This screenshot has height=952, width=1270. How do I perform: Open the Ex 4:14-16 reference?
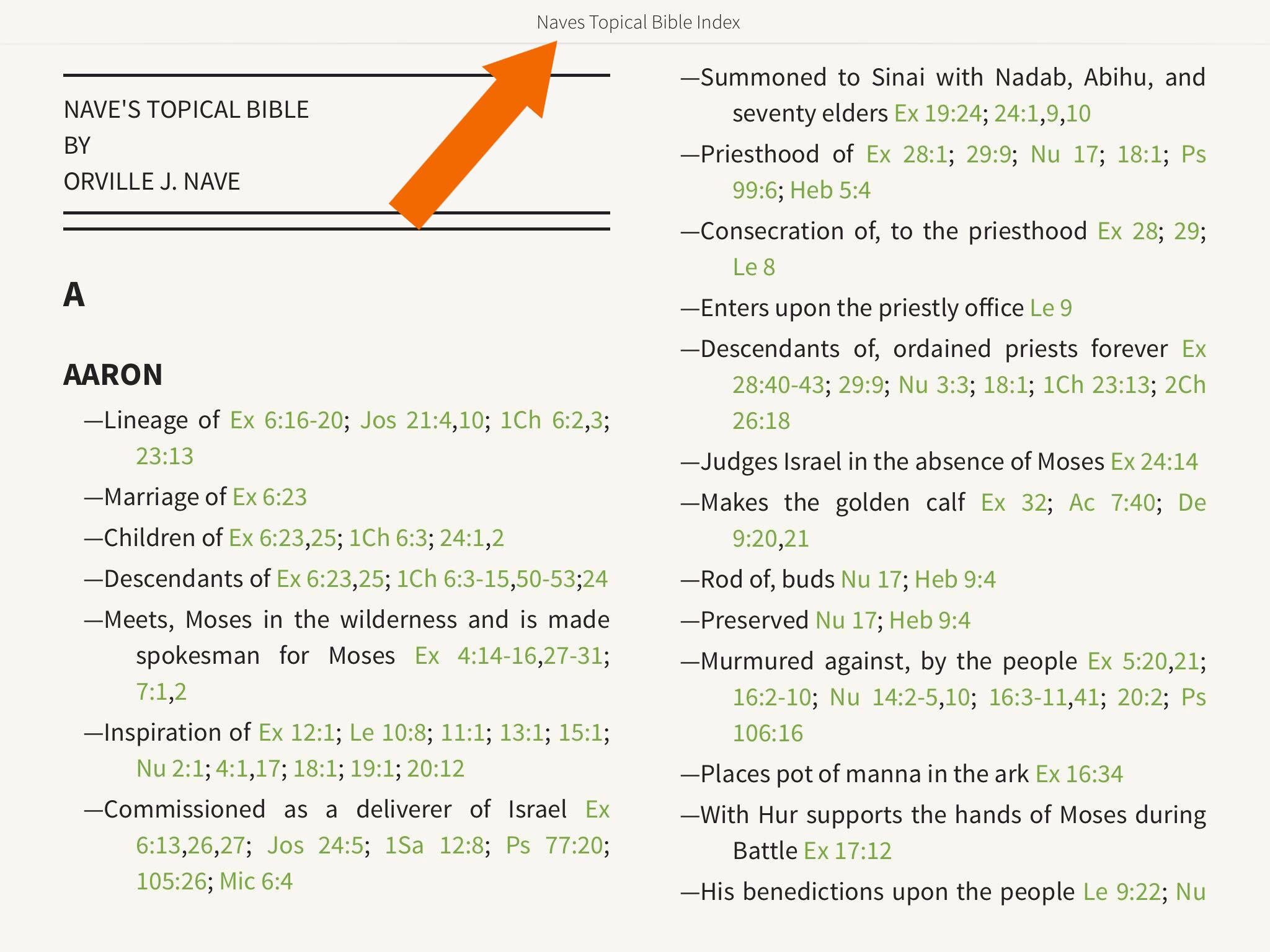point(476,656)
